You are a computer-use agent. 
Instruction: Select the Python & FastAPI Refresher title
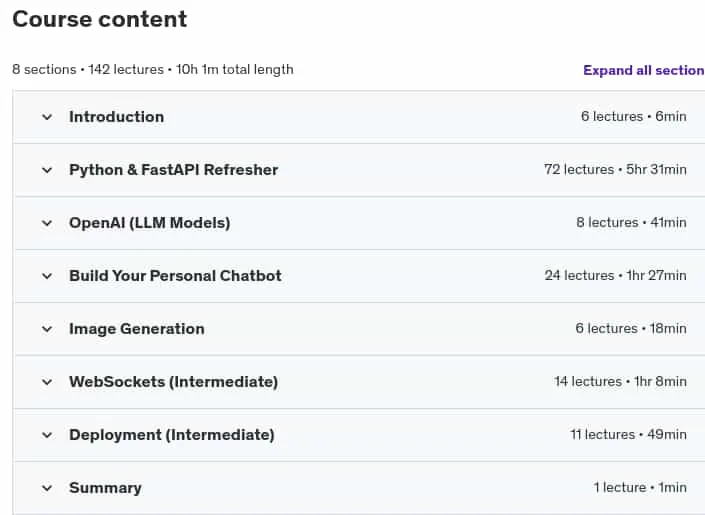[174, 170]
